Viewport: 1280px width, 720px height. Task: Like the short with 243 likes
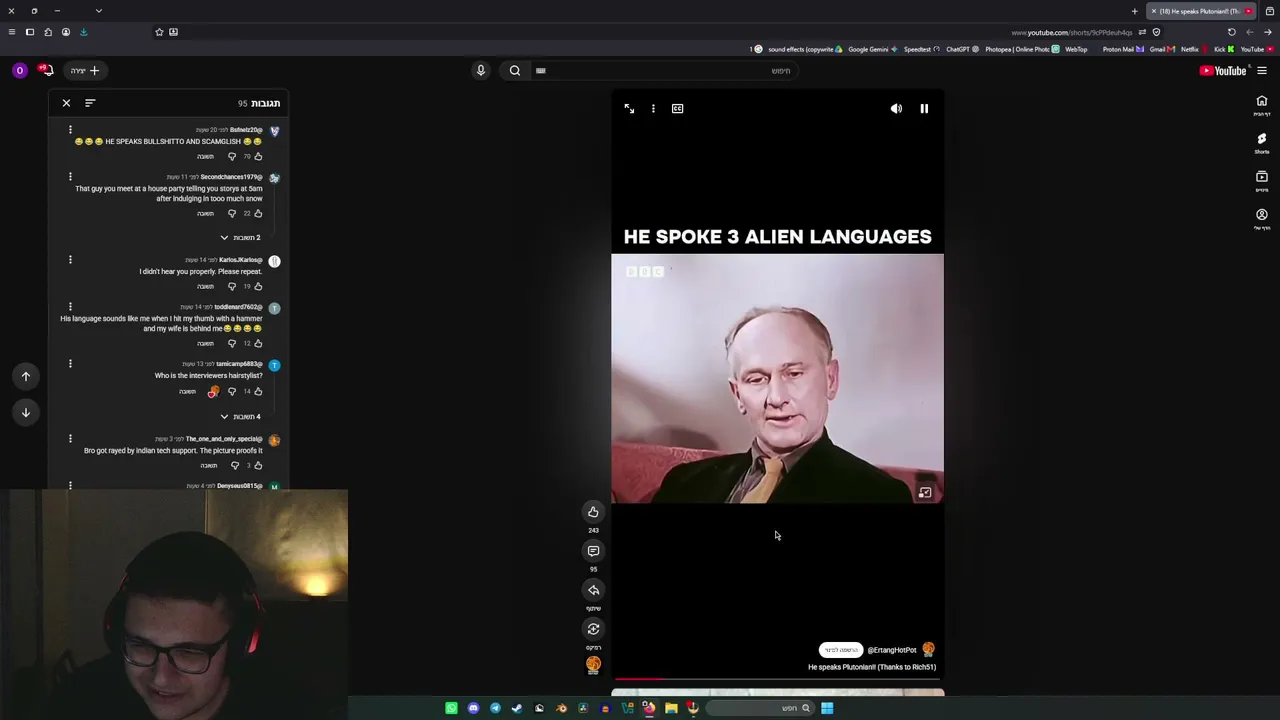point(593,512)
